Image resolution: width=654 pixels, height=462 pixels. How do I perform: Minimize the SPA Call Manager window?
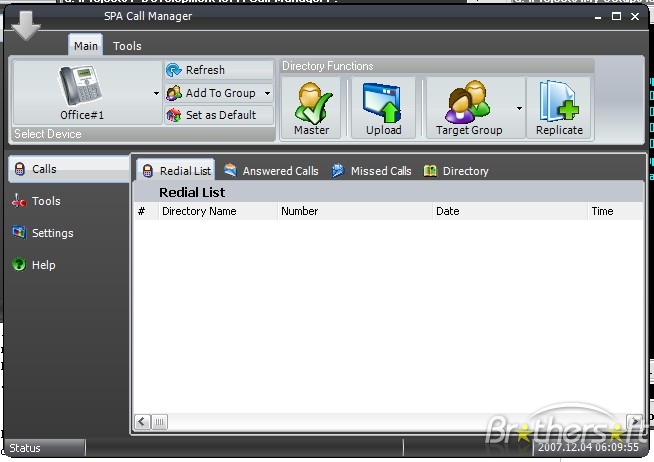click(598, 17)
